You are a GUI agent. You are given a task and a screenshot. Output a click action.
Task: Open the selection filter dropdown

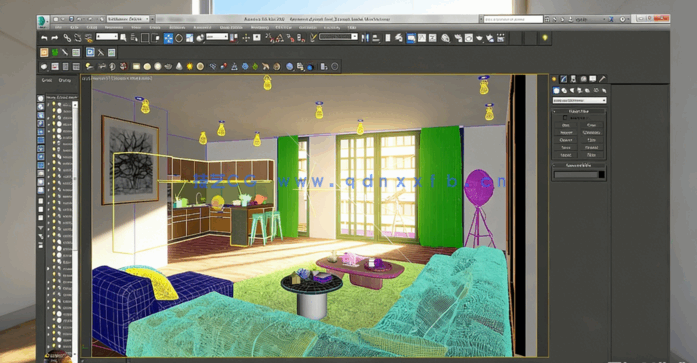tap(107, 37)
